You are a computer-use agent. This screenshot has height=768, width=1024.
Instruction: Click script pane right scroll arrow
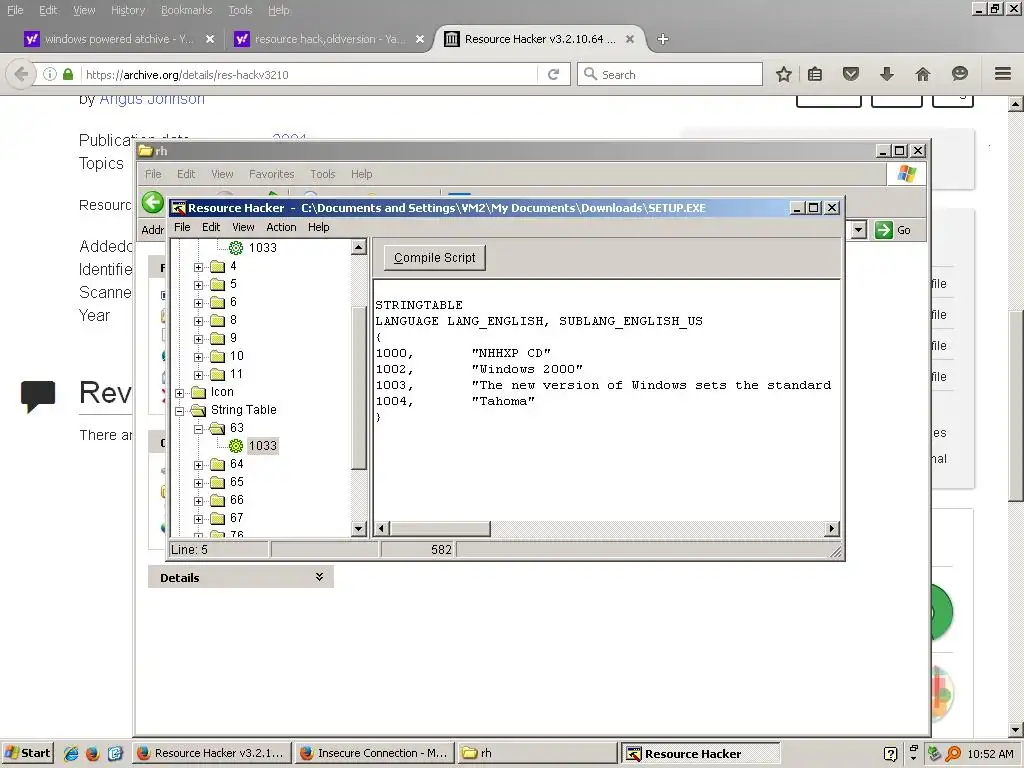tap(831, 528)
